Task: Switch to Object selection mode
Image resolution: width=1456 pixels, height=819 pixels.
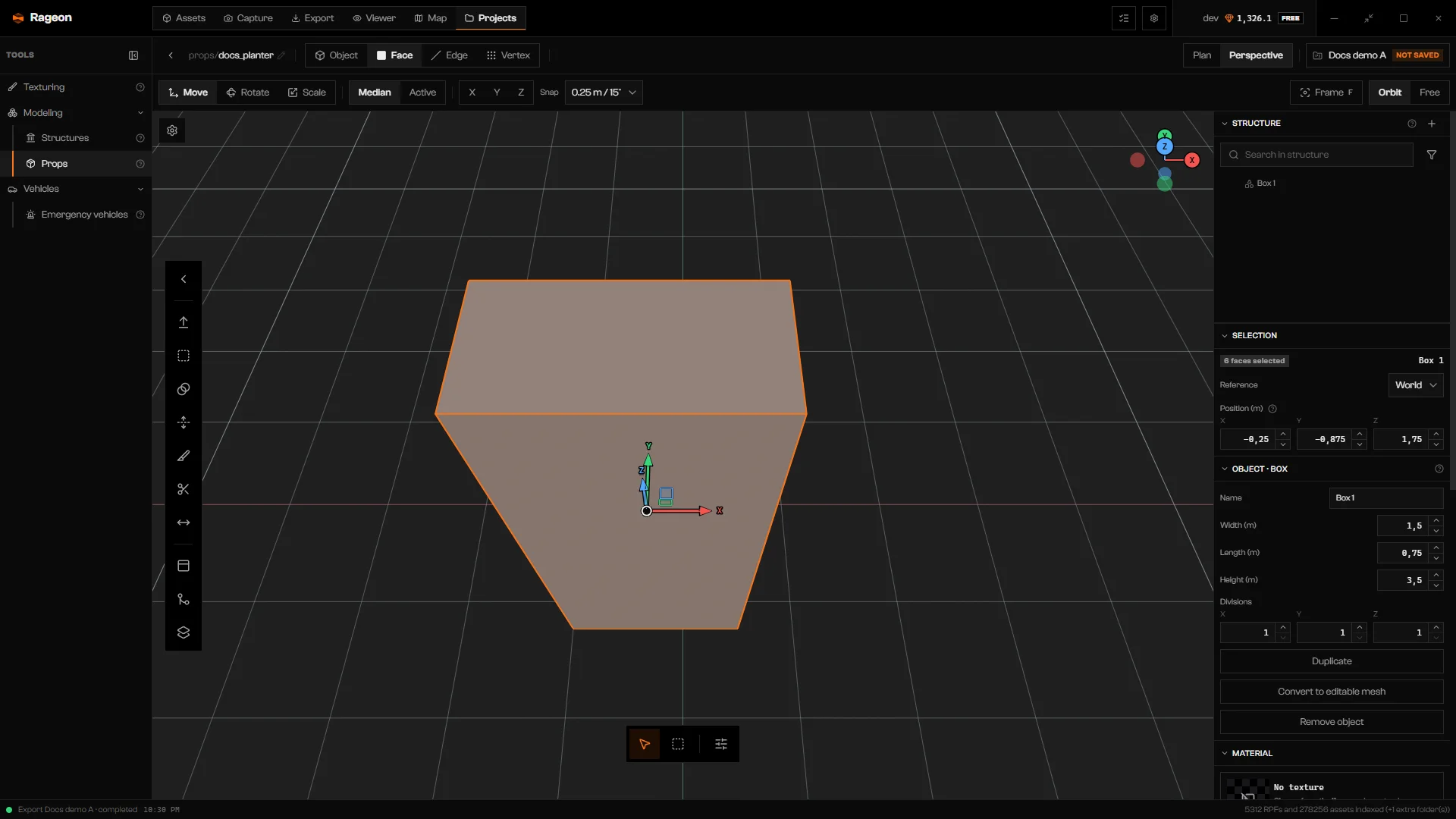Action: click(337, 55)
